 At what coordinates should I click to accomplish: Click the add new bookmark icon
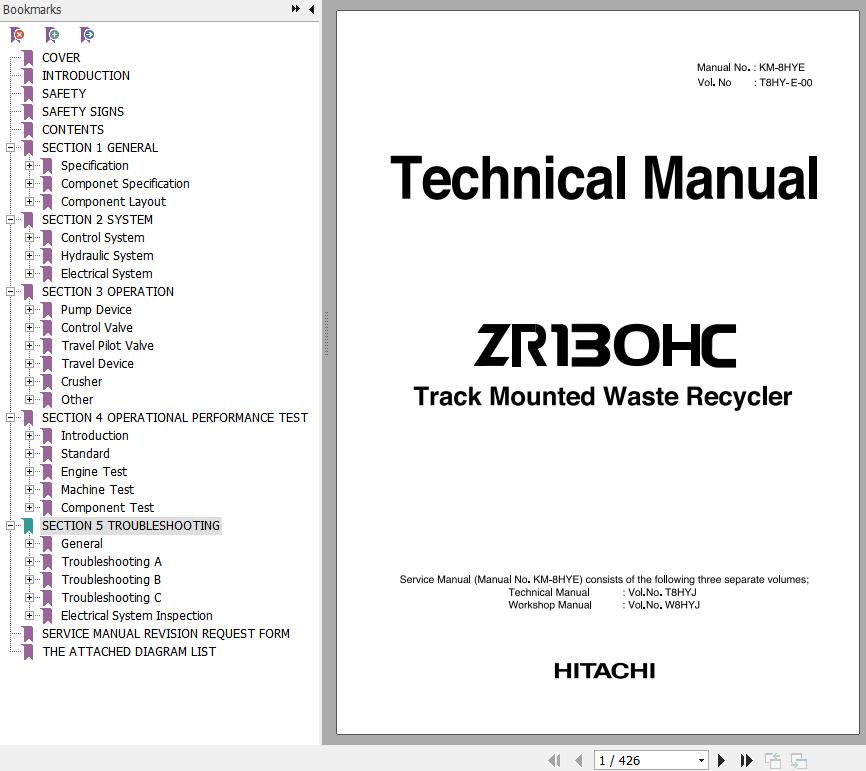point(52,35)
